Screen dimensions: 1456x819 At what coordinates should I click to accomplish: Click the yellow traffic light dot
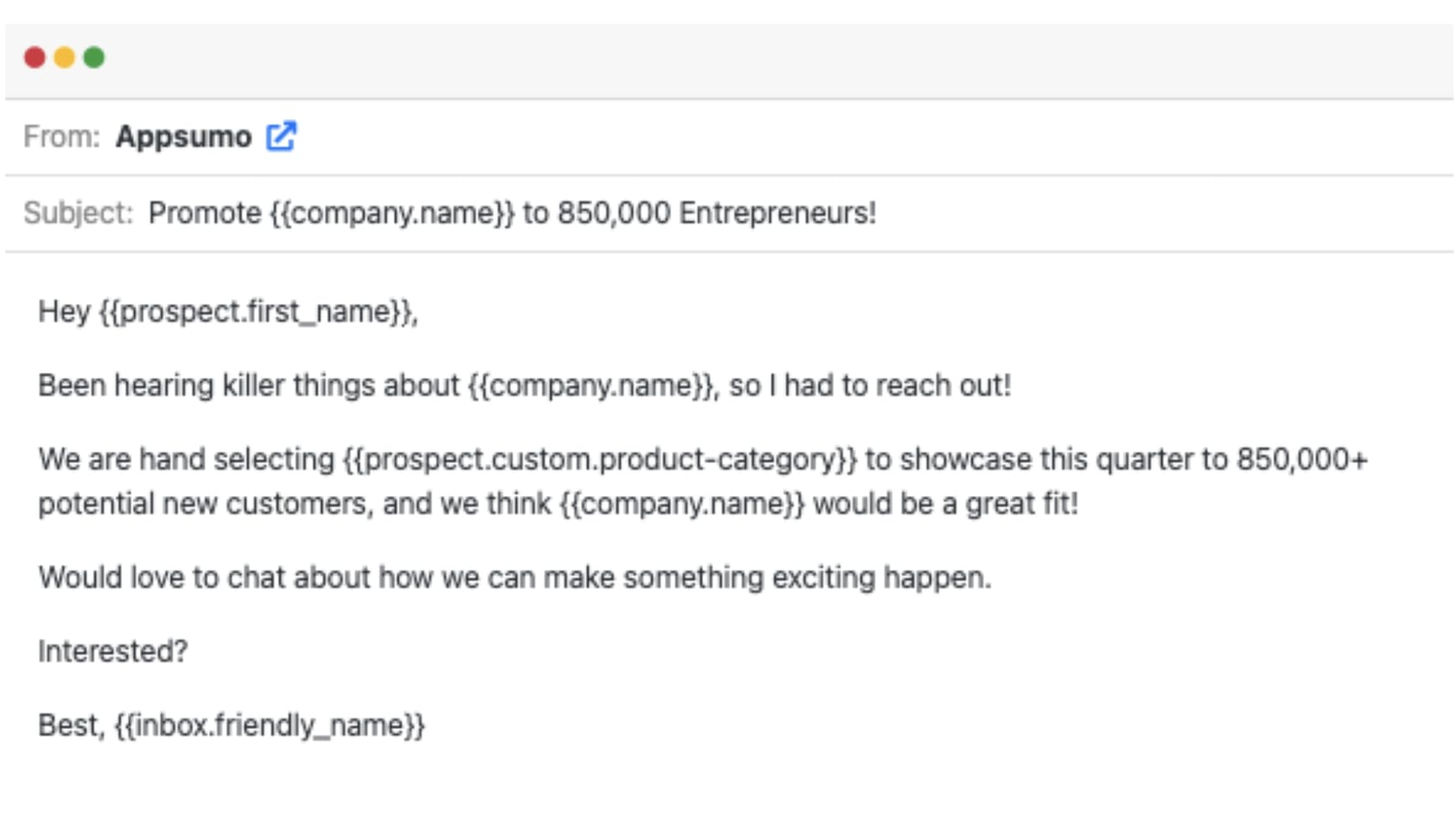click(65, 57)
